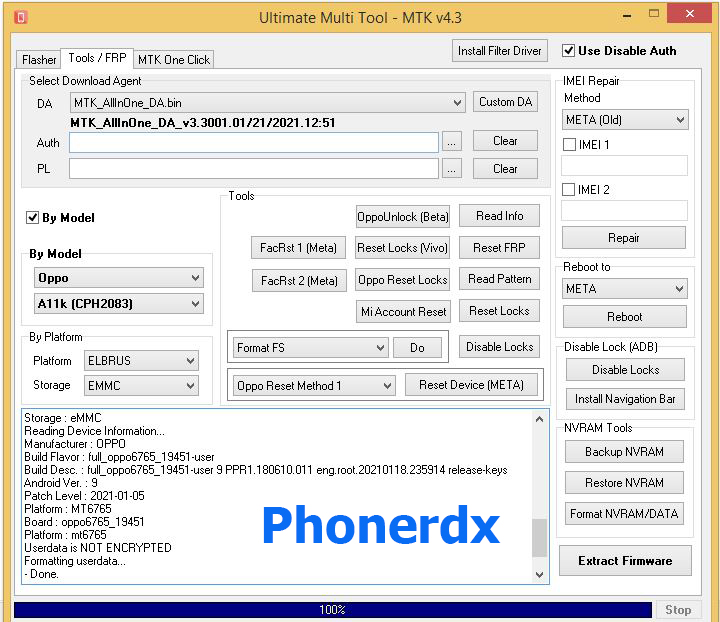
Task: Click FacRst 1 (Meta) button
Action: [x=298, y=248]
